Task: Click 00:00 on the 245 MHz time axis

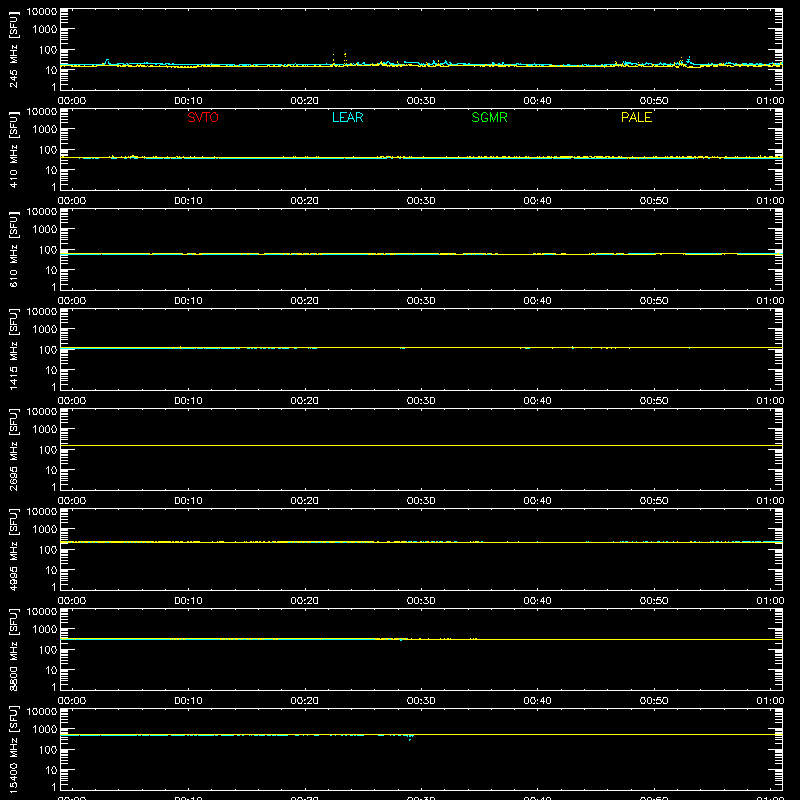Action: tap(72, 101)
